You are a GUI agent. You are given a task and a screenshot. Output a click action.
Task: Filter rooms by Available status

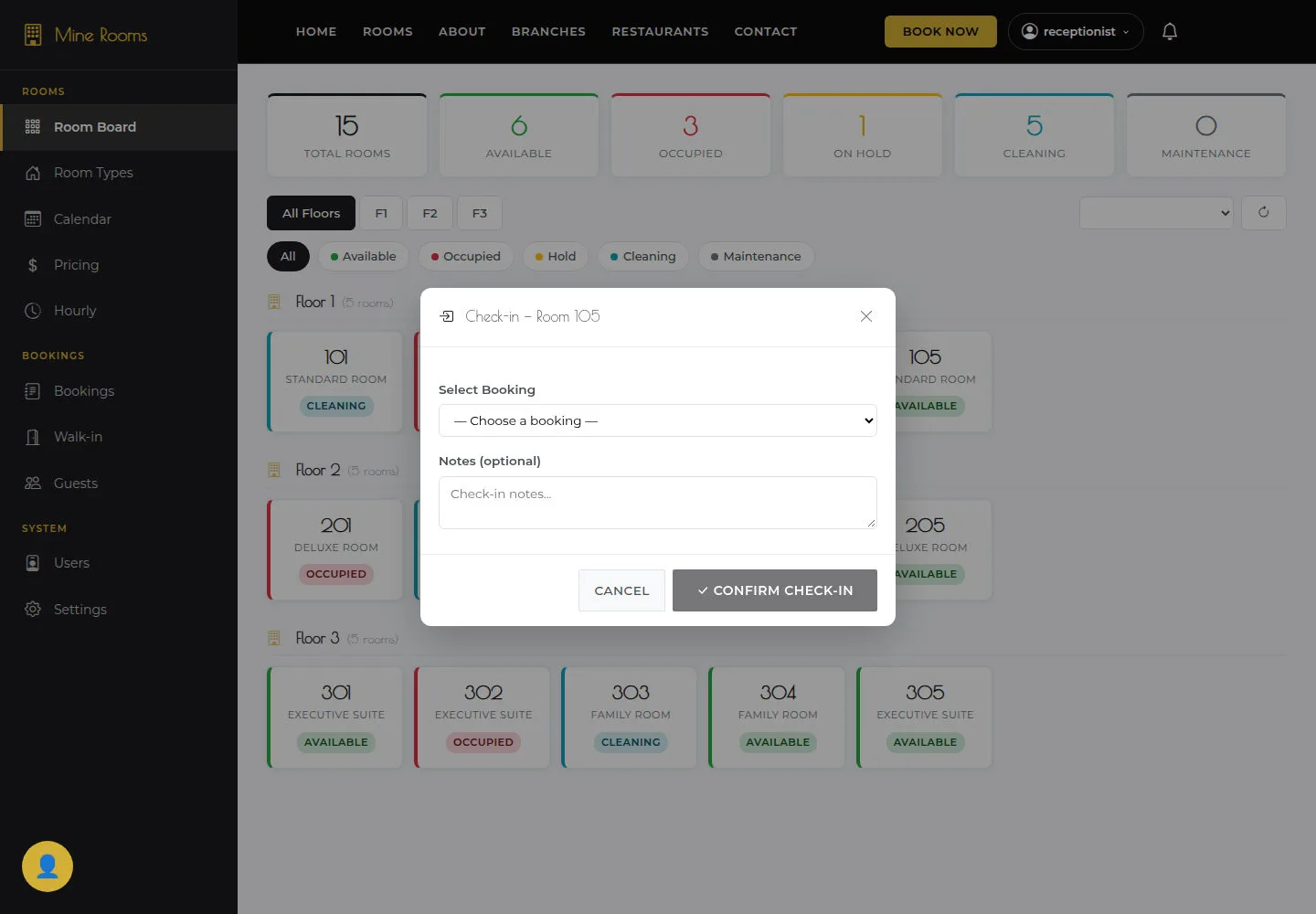[364, 257]
